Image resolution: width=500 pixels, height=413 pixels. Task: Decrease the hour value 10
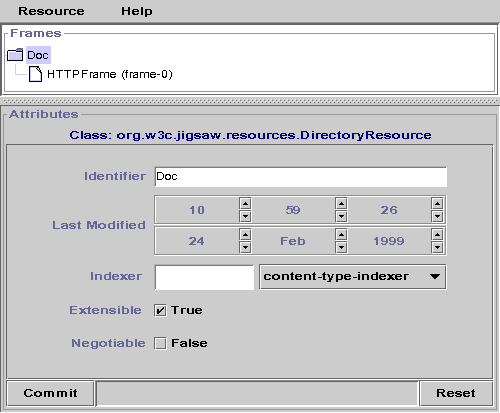coord(245,217)
